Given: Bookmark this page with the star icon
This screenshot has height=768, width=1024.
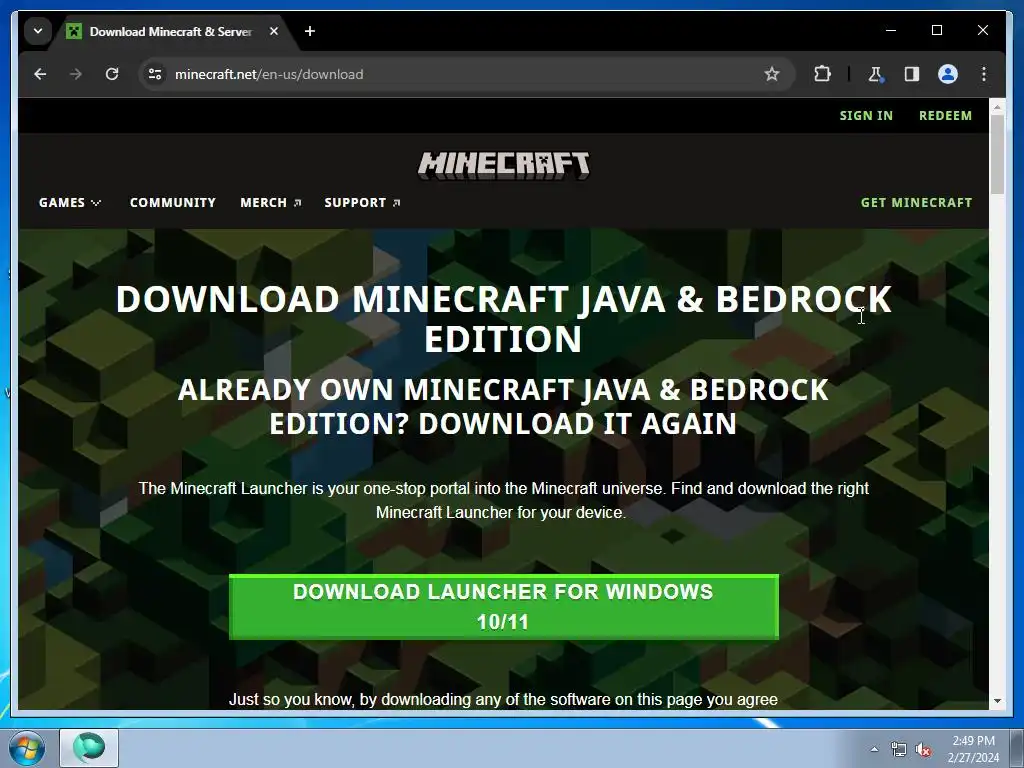Looking at the screenshot, I should (772, 74).
